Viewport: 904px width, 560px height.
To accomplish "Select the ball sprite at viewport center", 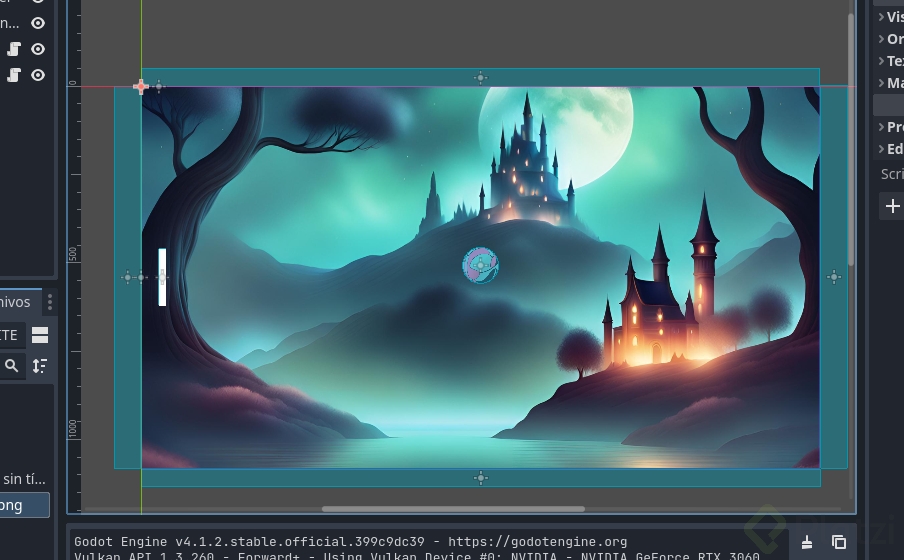I will point(481,265).
